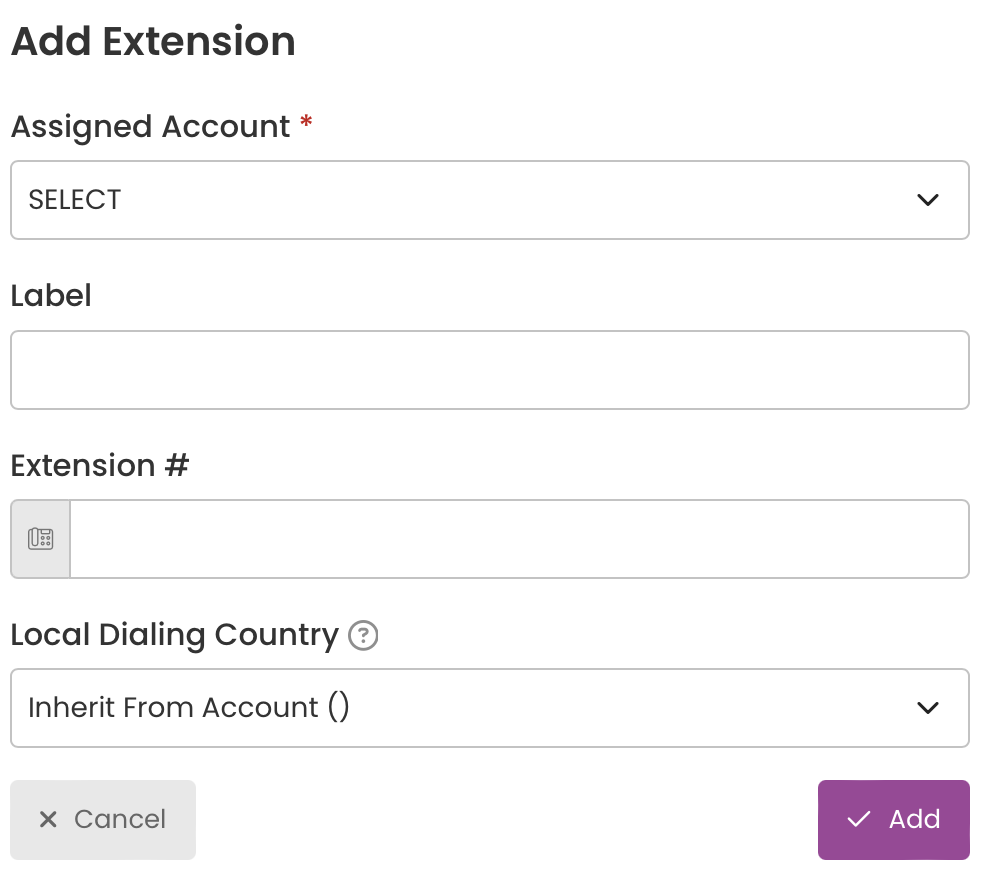Focus the Label text input

point(490,370)
